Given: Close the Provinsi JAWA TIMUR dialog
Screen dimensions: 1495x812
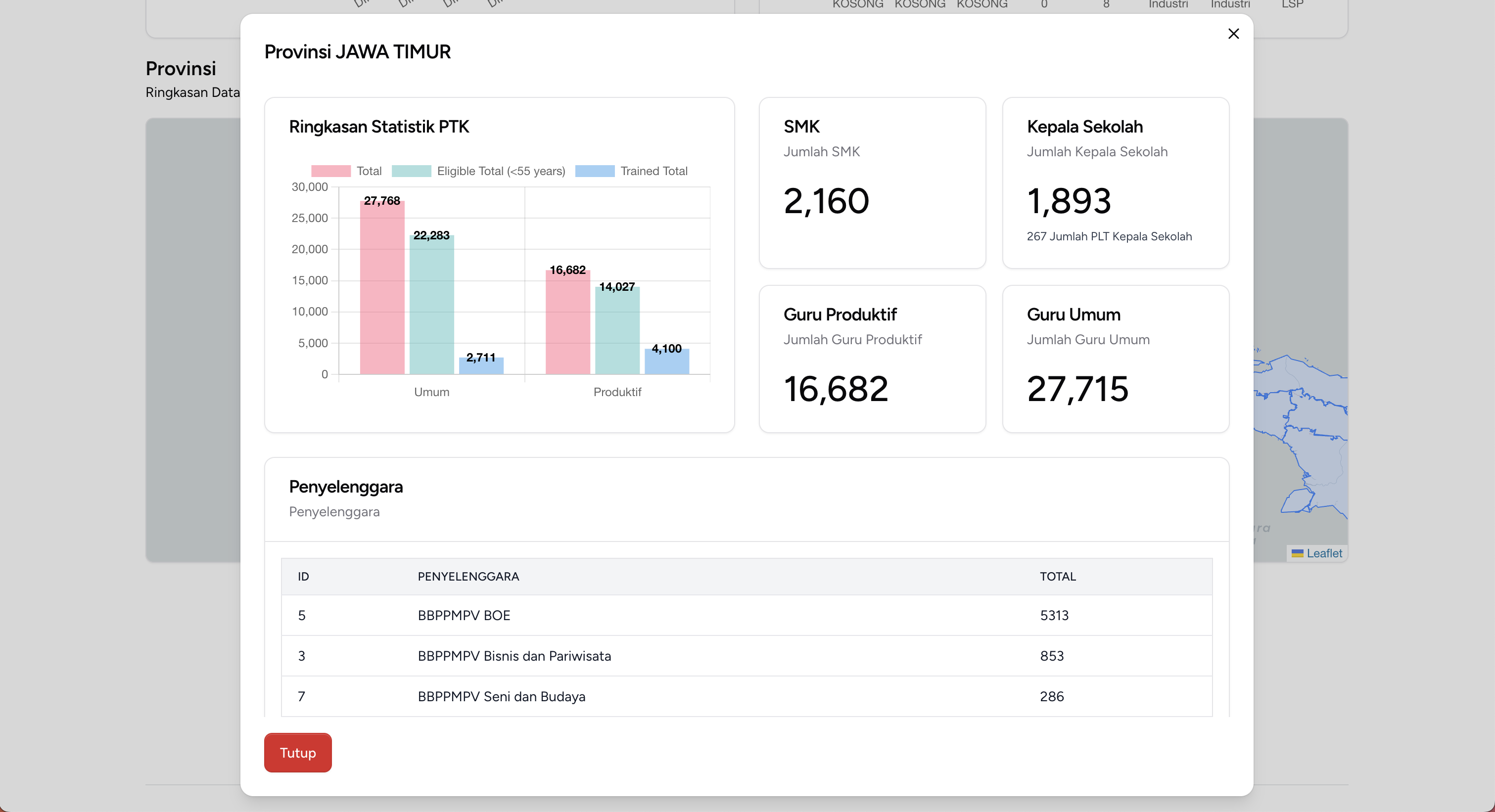Looking at the screenshot, I should [x=1233, y=34].
